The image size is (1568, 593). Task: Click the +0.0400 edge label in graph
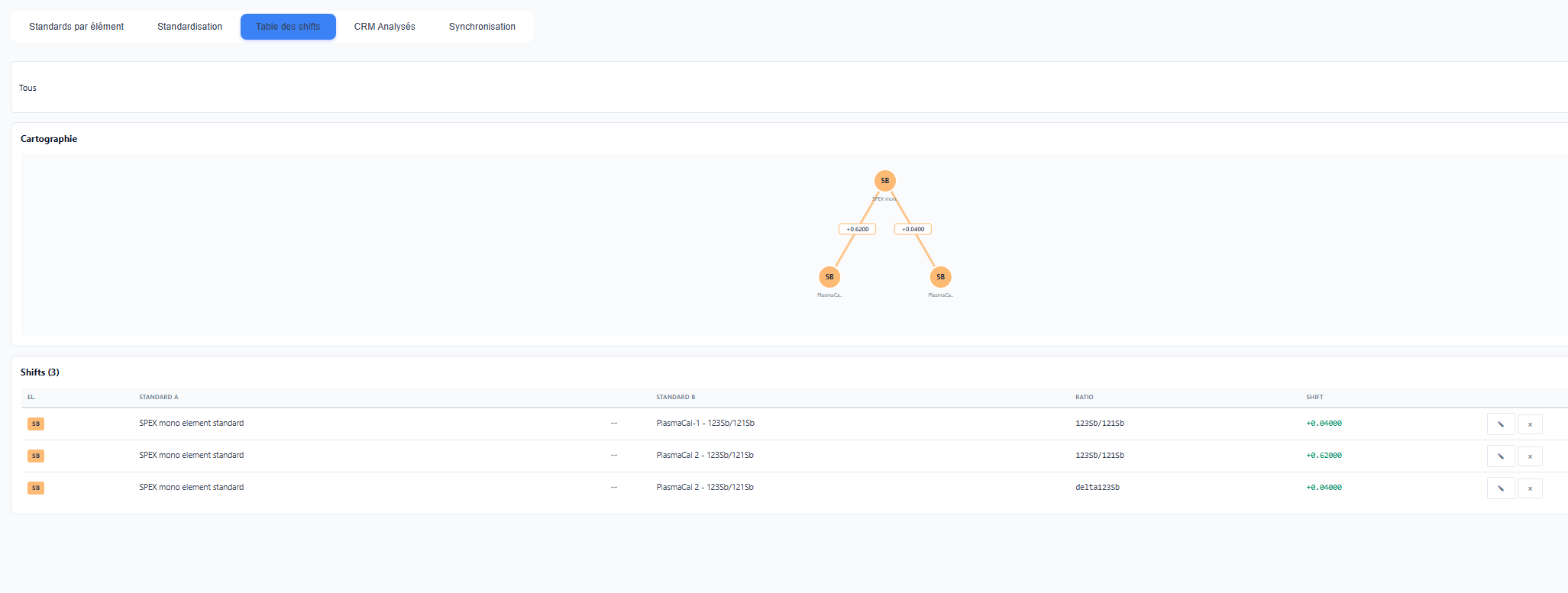click(x=913, y=229)
